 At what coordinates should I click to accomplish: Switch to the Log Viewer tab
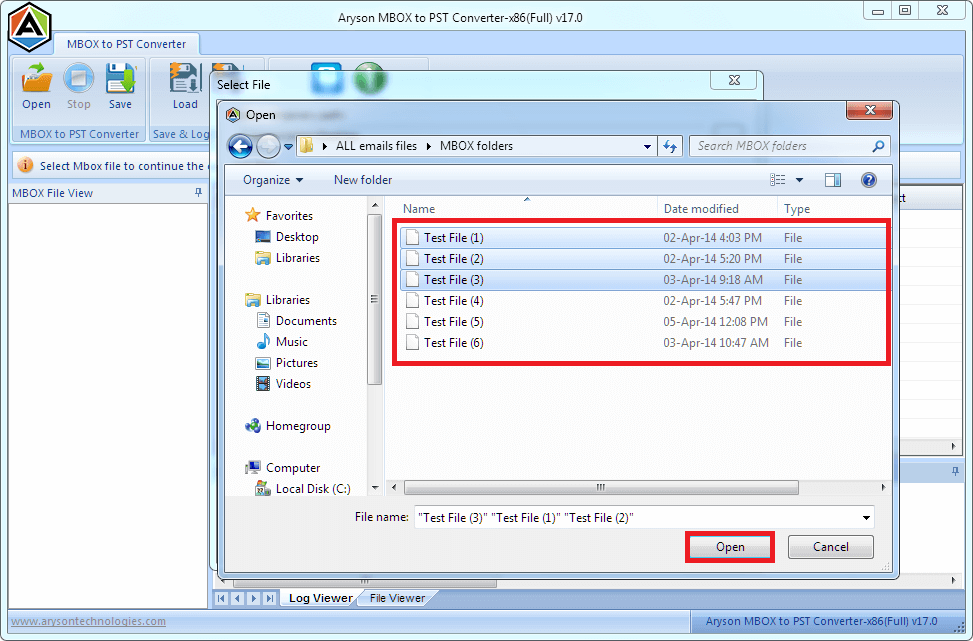[320, 598]
